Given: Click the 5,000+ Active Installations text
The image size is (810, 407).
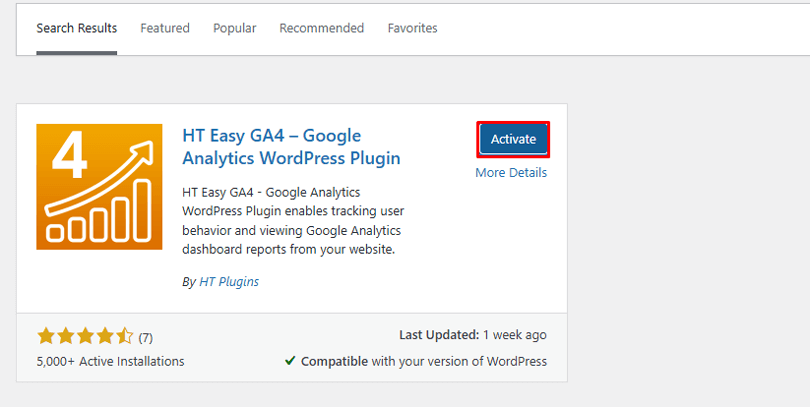Looking at the screenshot, I should click(110, 361).
